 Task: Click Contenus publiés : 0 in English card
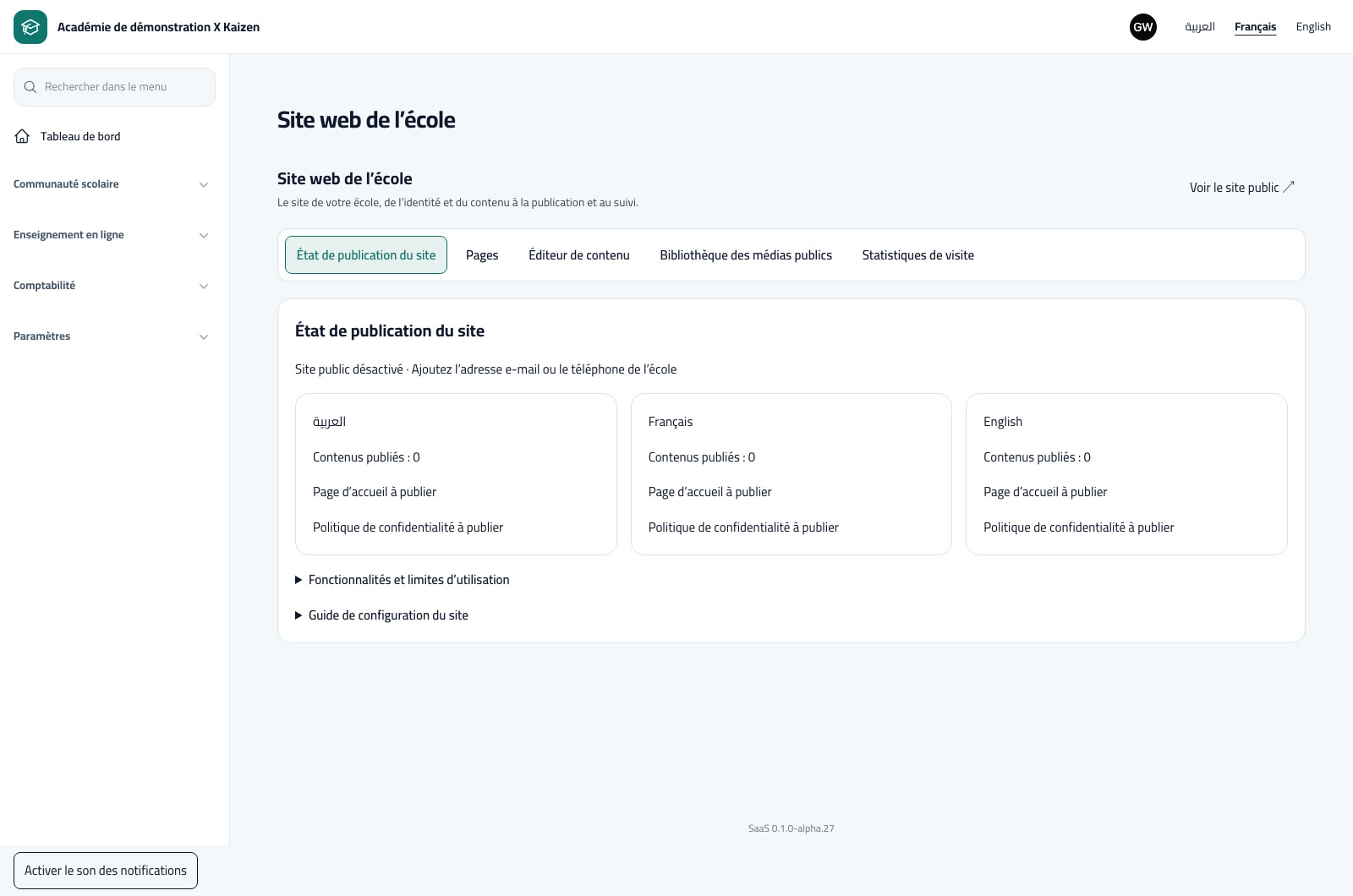(1037, 457)
